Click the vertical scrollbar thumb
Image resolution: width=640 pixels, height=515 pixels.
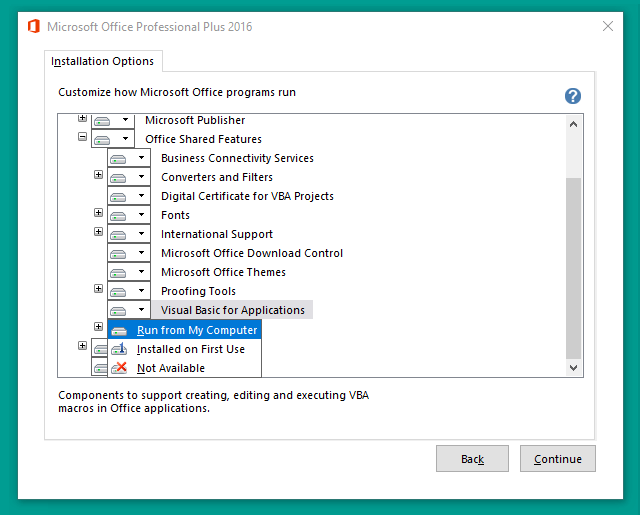[573, 268]
